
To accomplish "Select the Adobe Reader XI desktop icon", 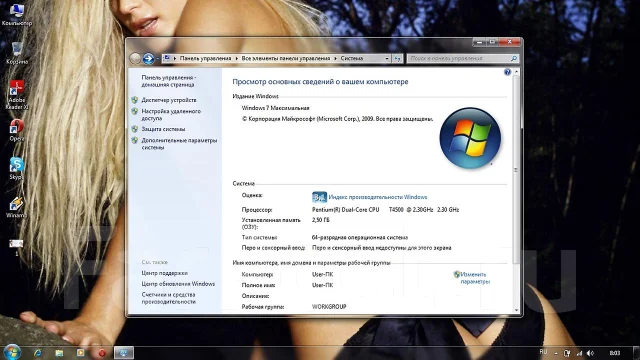I will tap(17, 95).
